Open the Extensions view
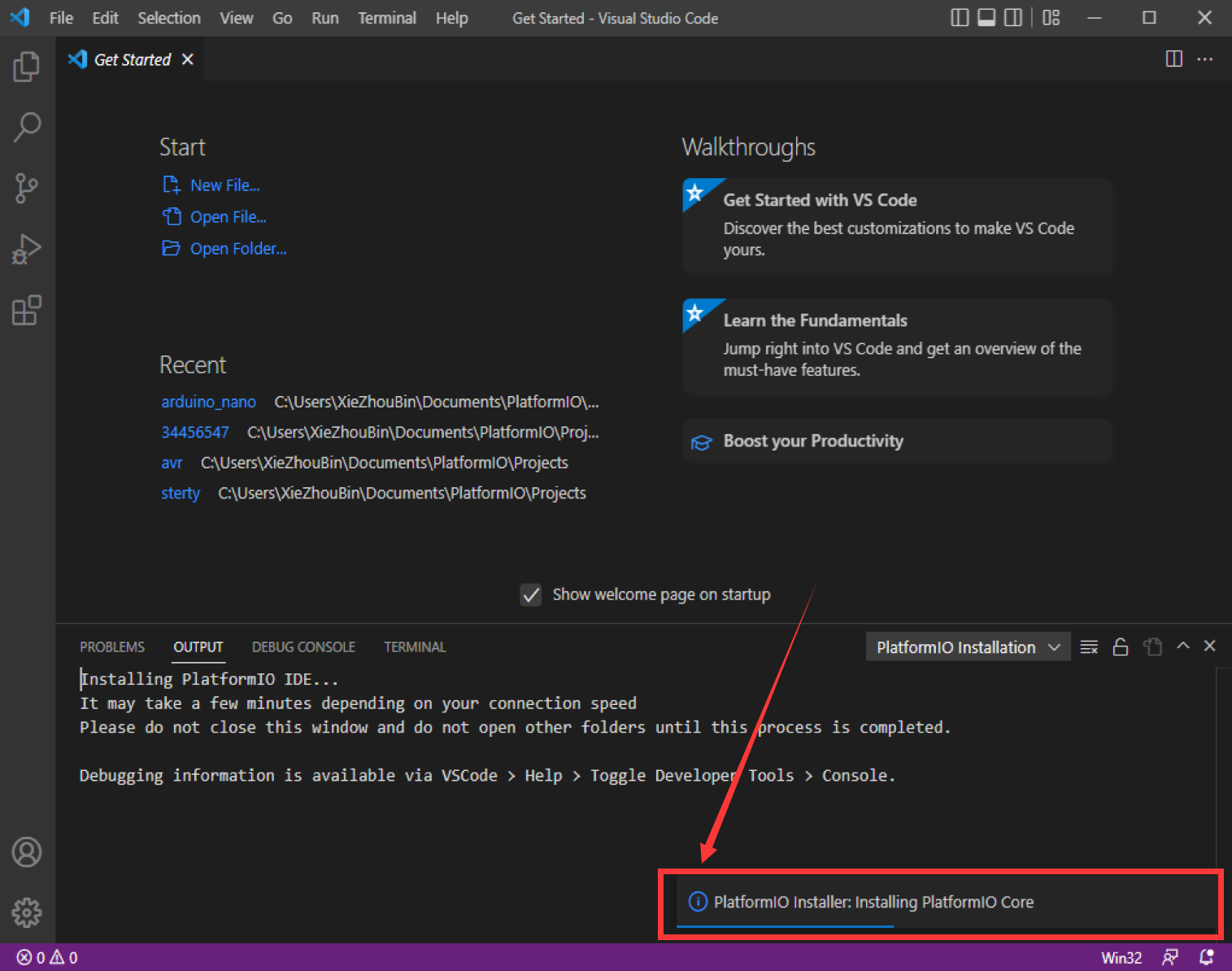The width and height of the screenshot is (1232, 971). click(27, 310)
